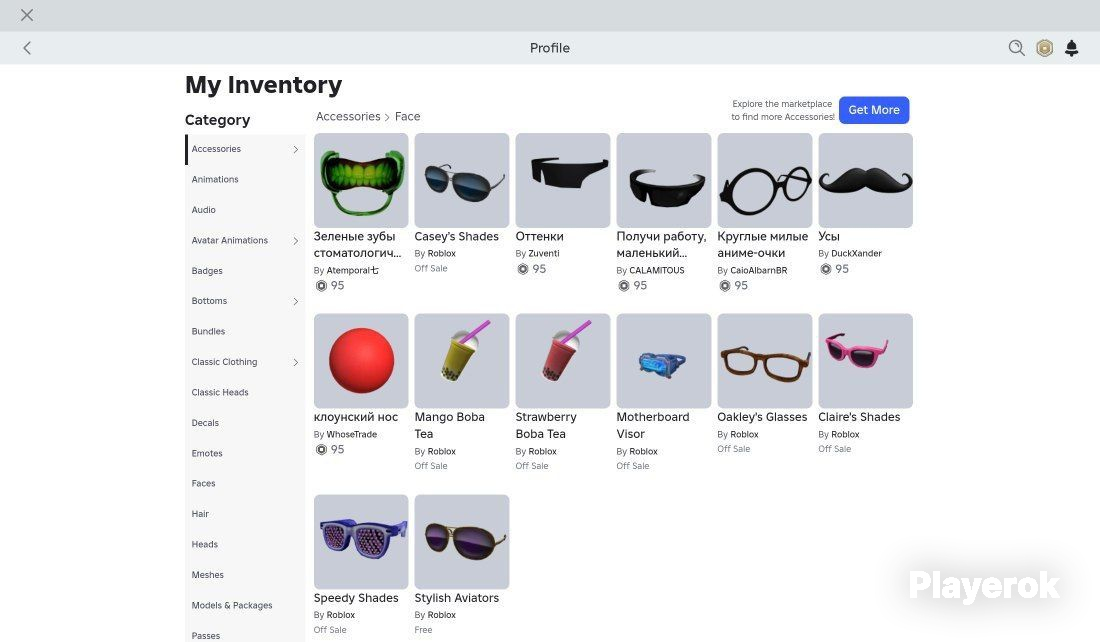Click the Stylish Aviators title
1100x642 pixels.
tap(457, 598)
